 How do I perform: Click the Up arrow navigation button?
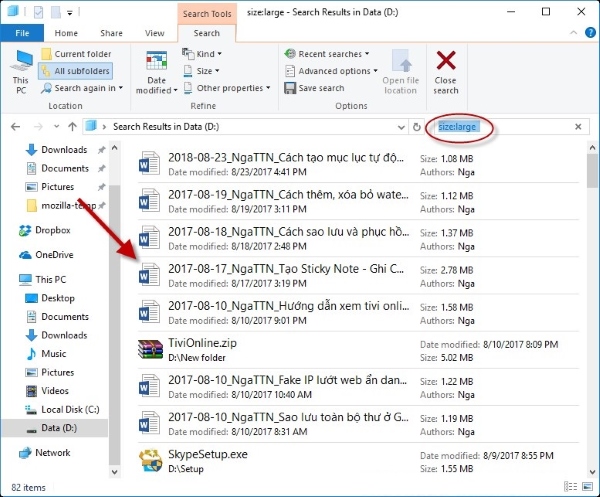click(x=70, y=127)
